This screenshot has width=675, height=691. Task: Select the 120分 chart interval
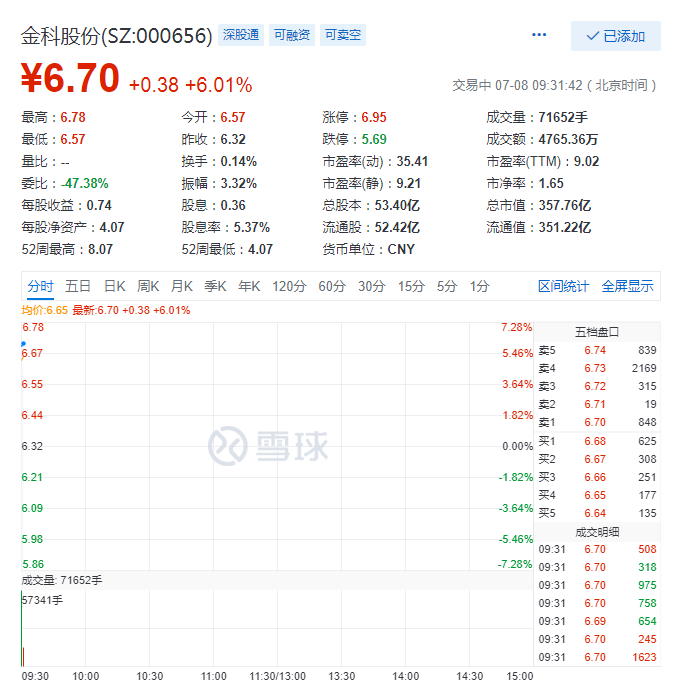tap(289, 286)
